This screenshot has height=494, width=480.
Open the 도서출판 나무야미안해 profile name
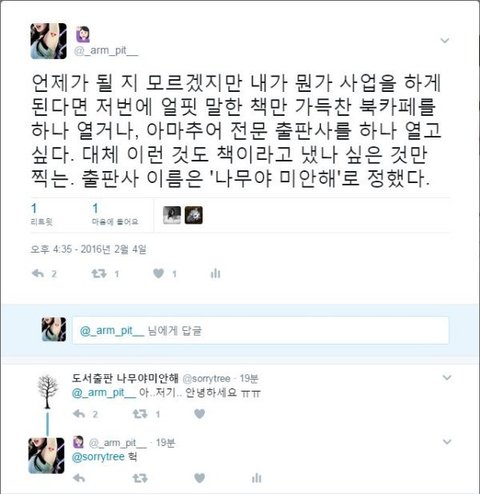coord(125,378)
